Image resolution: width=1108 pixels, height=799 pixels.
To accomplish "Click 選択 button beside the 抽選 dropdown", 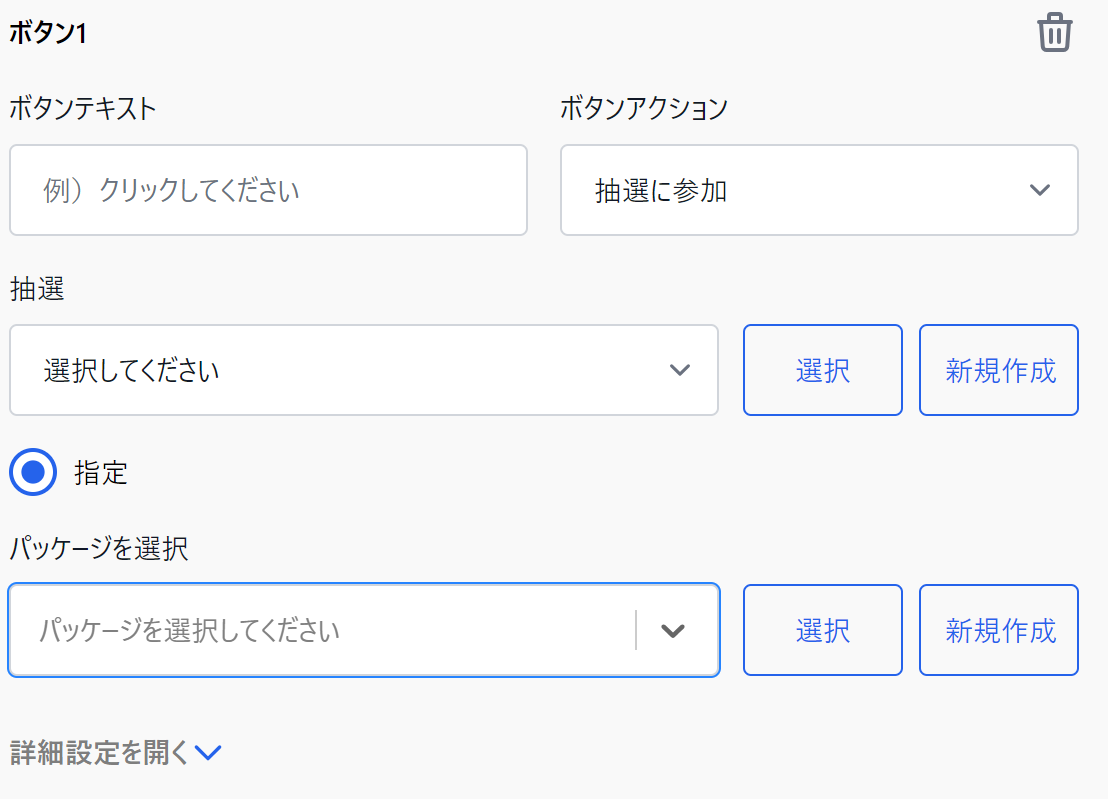I will [x=823, y=370].
